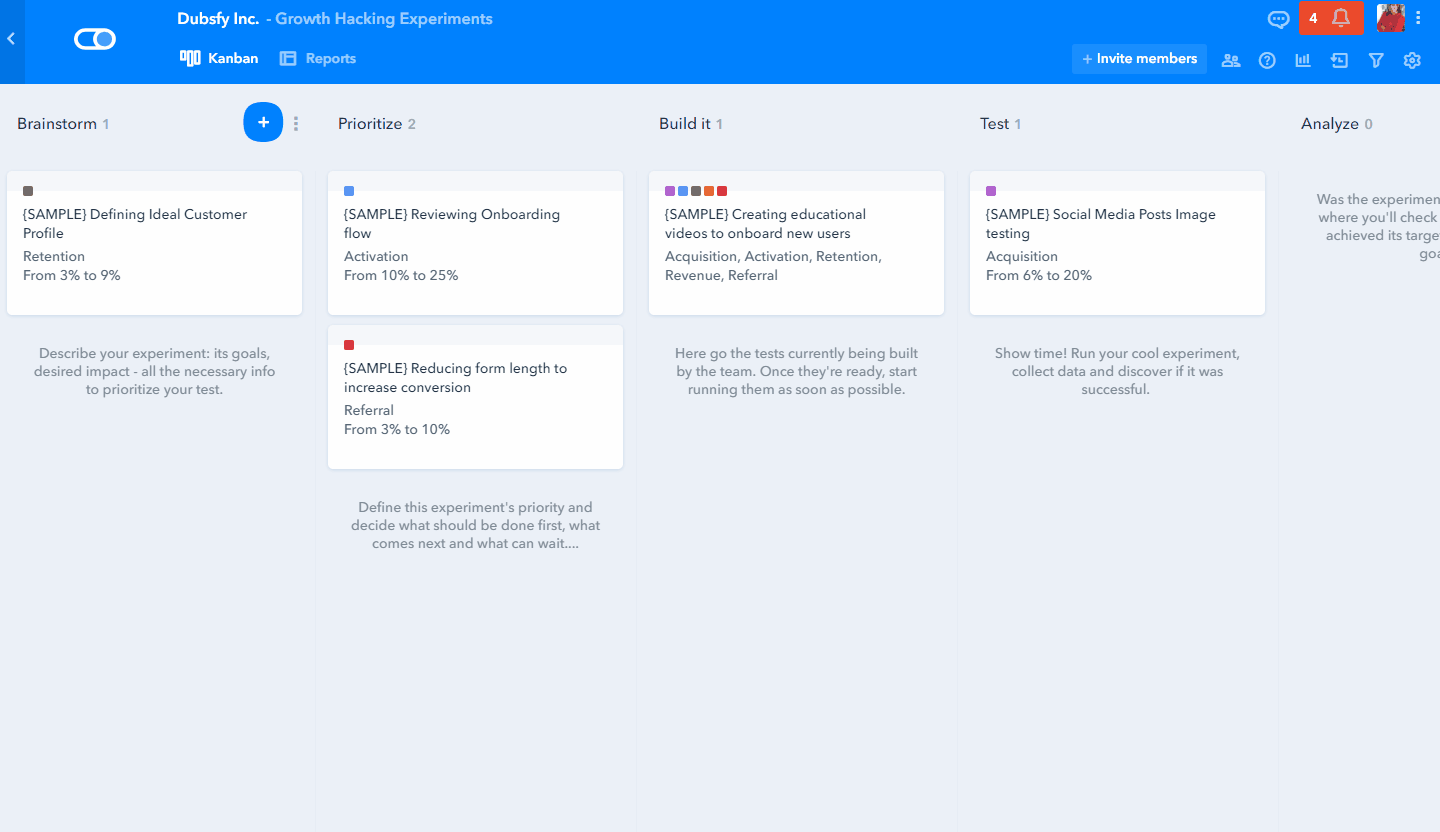Open the filter funnel icon
1440x832 pixels.
pos(1376,60)
